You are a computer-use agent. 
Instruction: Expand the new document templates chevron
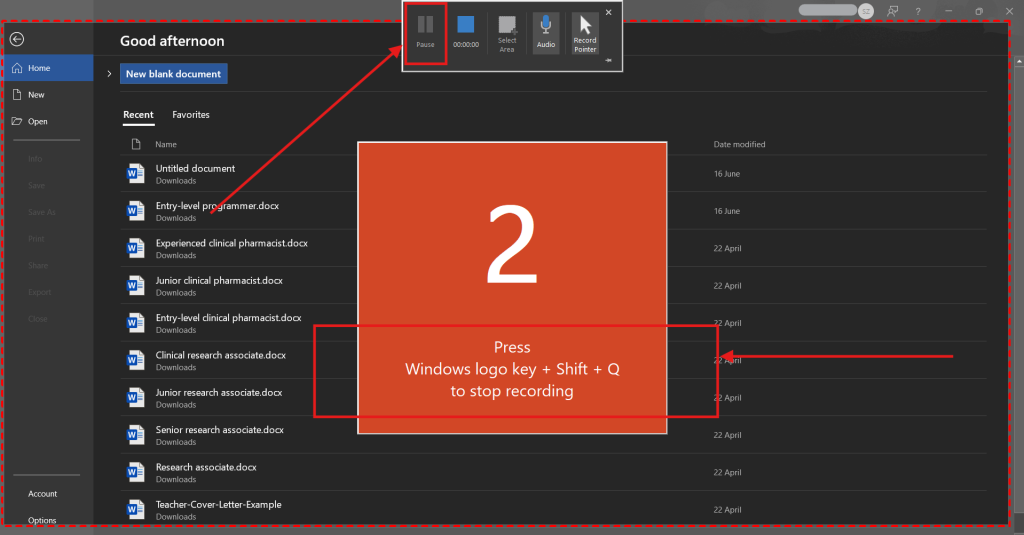[109, 74]
